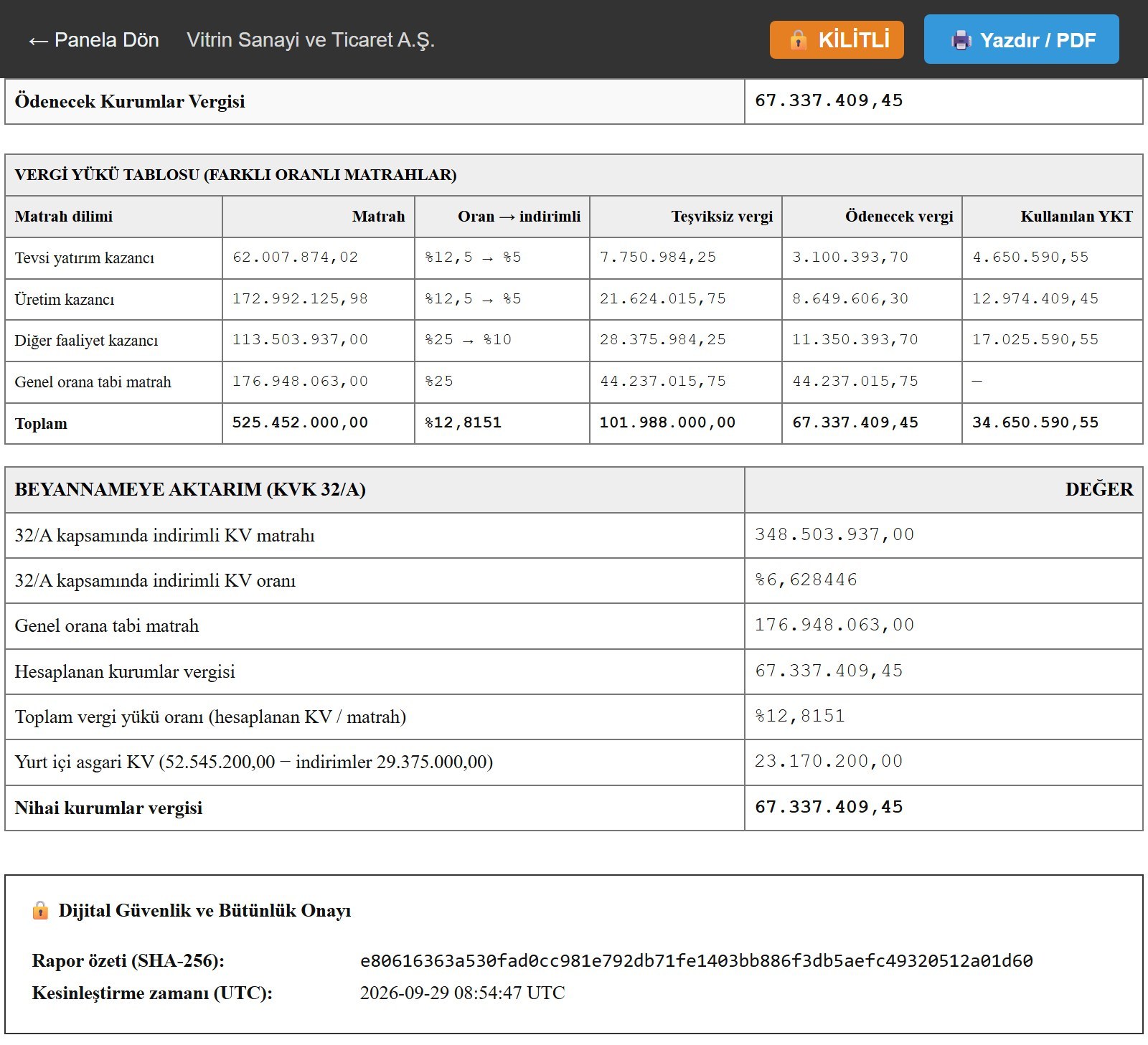The height and width of the screenshot is (1045, 1148).
Task: Select the SHA-256 report hash value
Action: (x=696, y=960)
